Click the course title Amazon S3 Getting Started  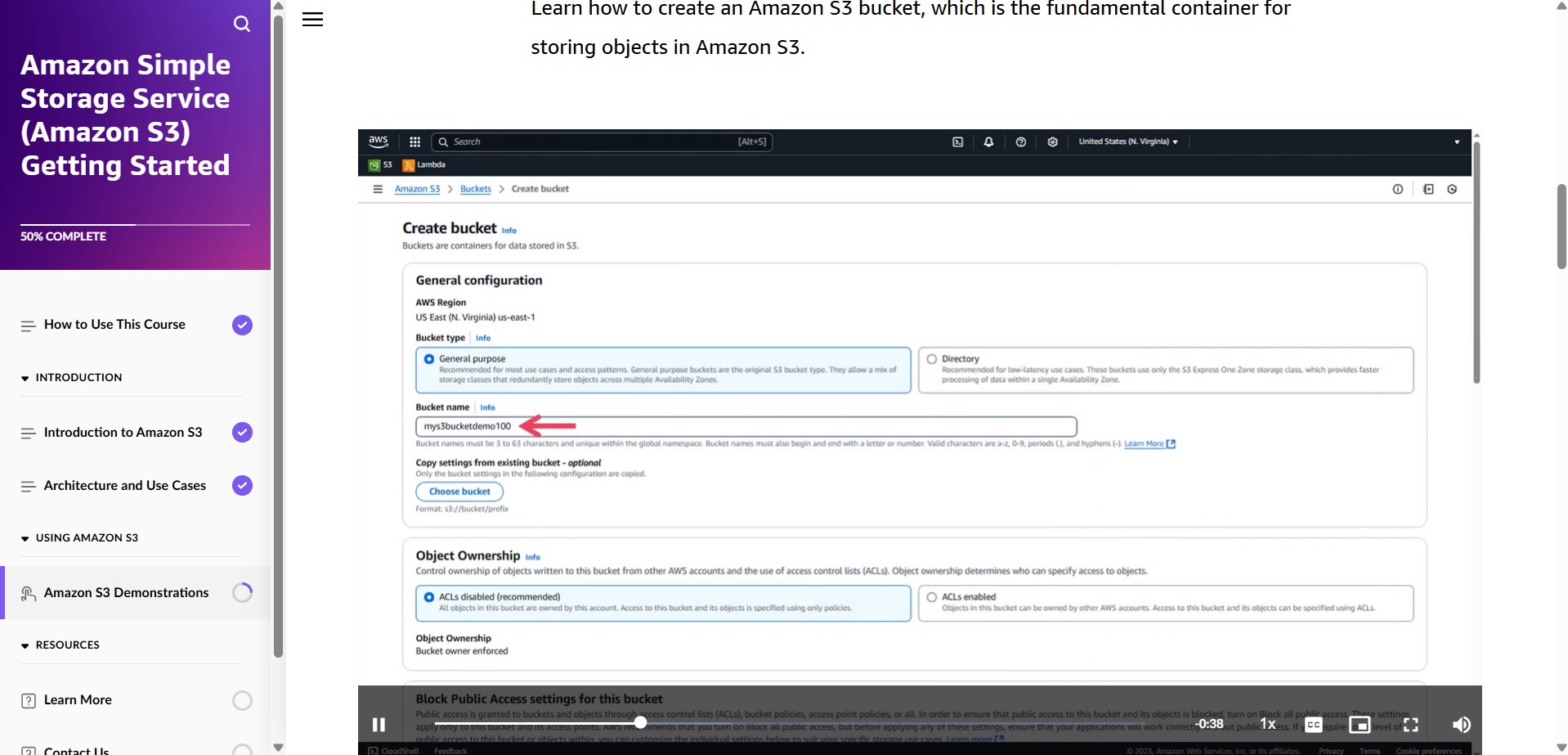tap(125, 115)
